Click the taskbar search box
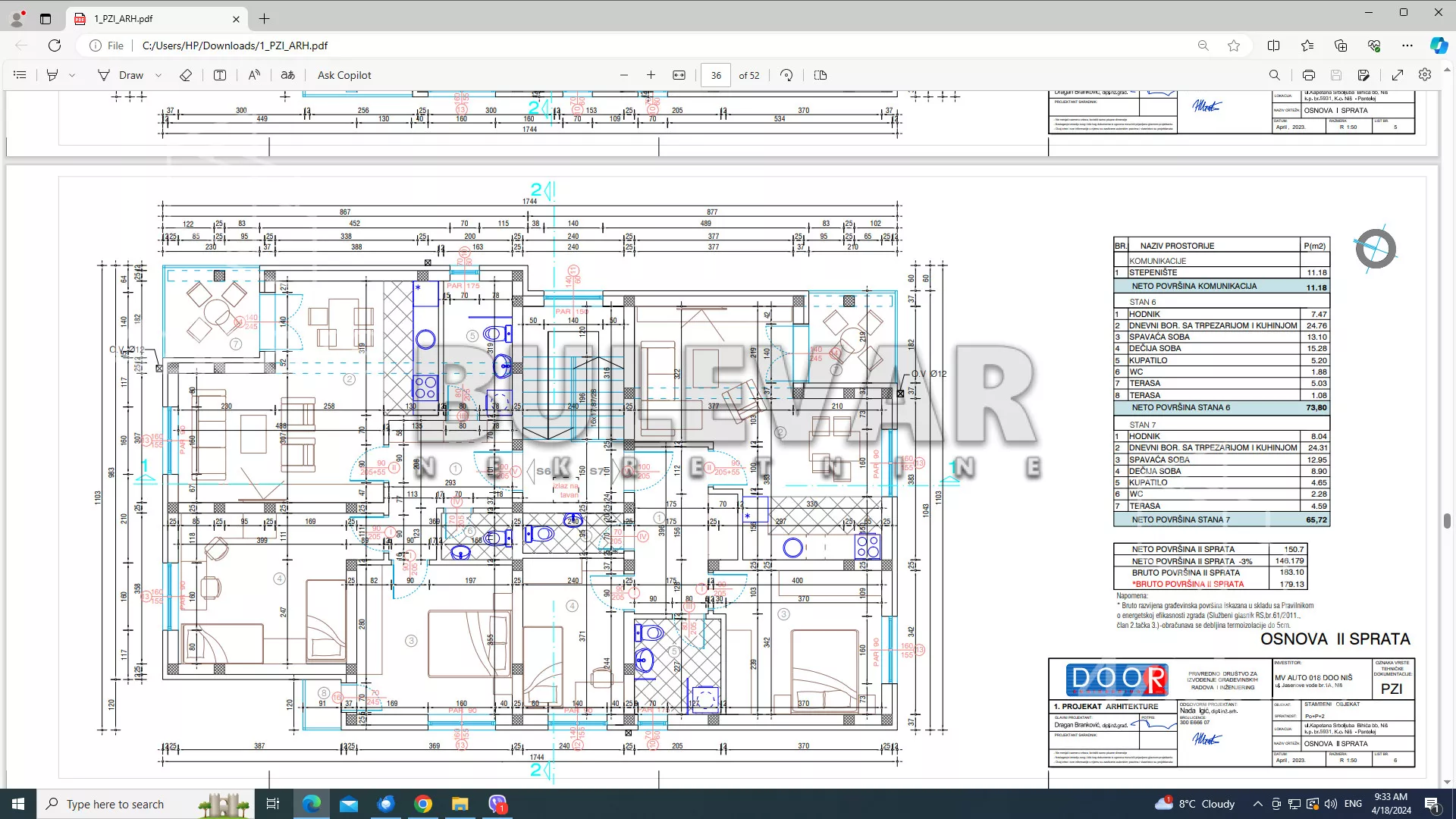The width and height of the screenshot is (1456, 819). pyautogui.click(x=146, y=804)
